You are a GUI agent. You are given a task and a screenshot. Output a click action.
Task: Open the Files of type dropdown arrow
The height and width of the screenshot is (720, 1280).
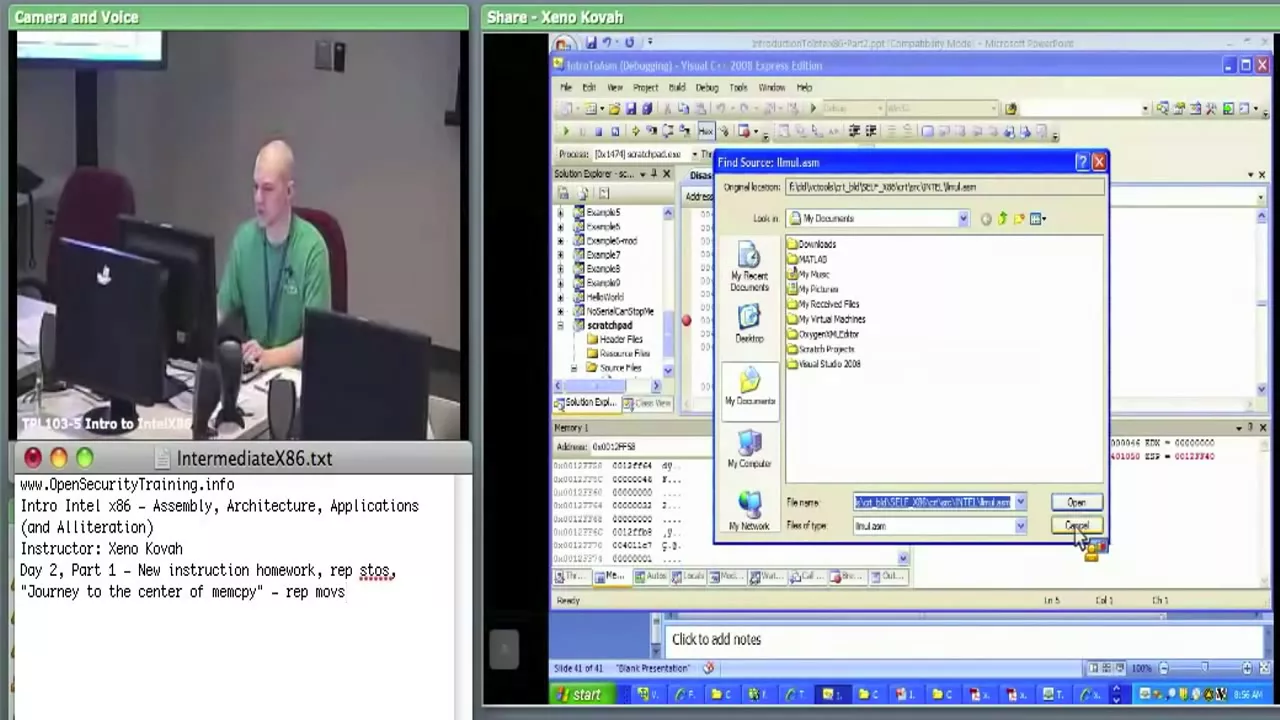(1020, 526)
